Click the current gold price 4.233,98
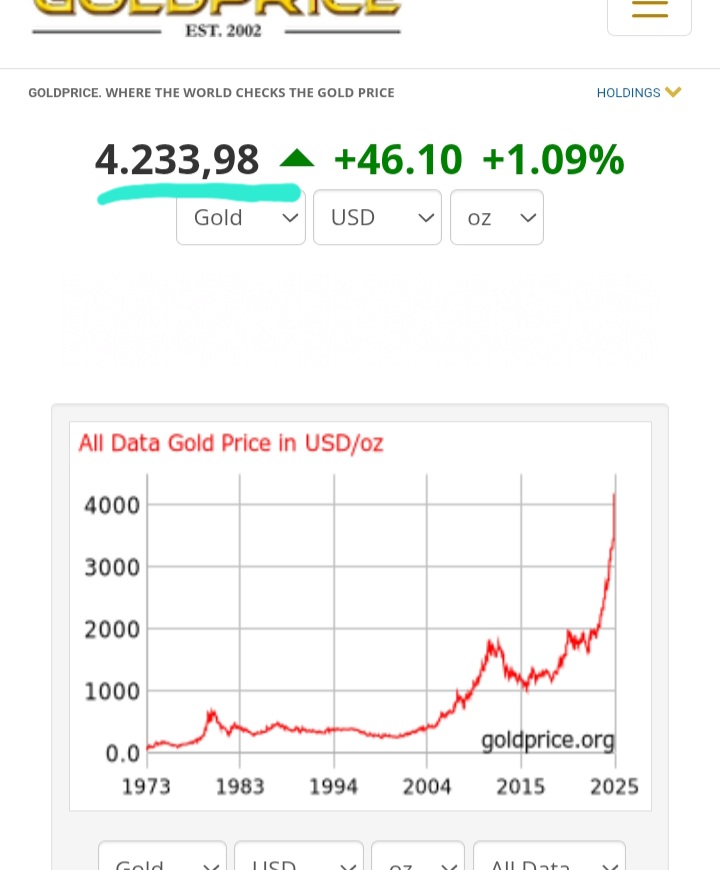This screenshot has width=720, height=870. pyautogui.click(x=177, y=160)
